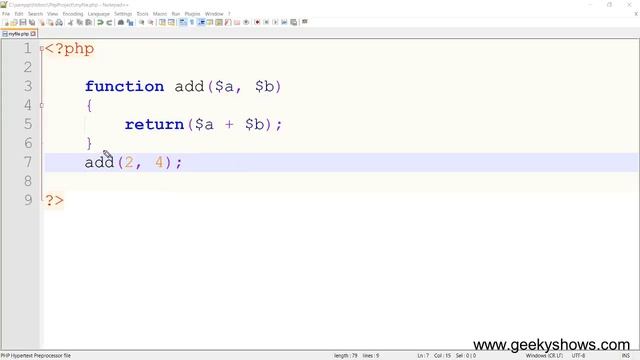The image size is (640, 360).
Task: Toggle Show All Characters icon
Action: 192,22
